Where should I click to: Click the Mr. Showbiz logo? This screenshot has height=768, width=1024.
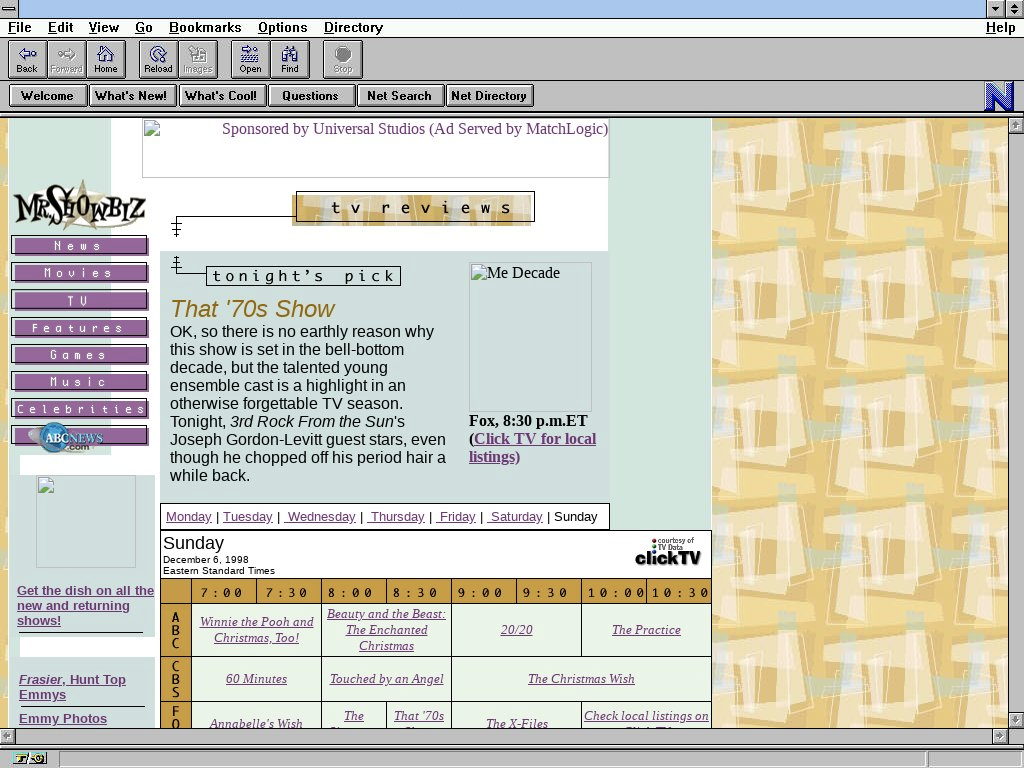[79, 207]
